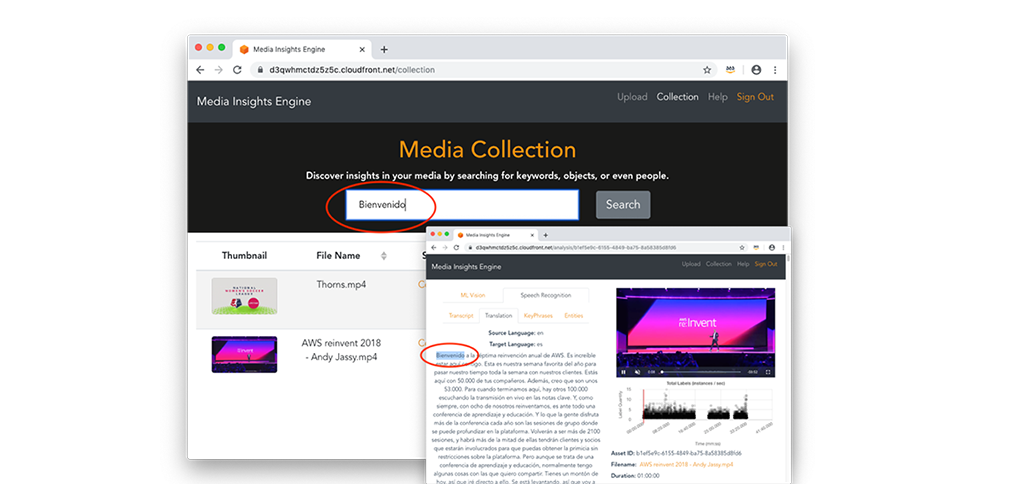Image resolution: width=1024 pixels, height=484 pixels.
Task: Reload the analysis page
Action: pos(456,248)
